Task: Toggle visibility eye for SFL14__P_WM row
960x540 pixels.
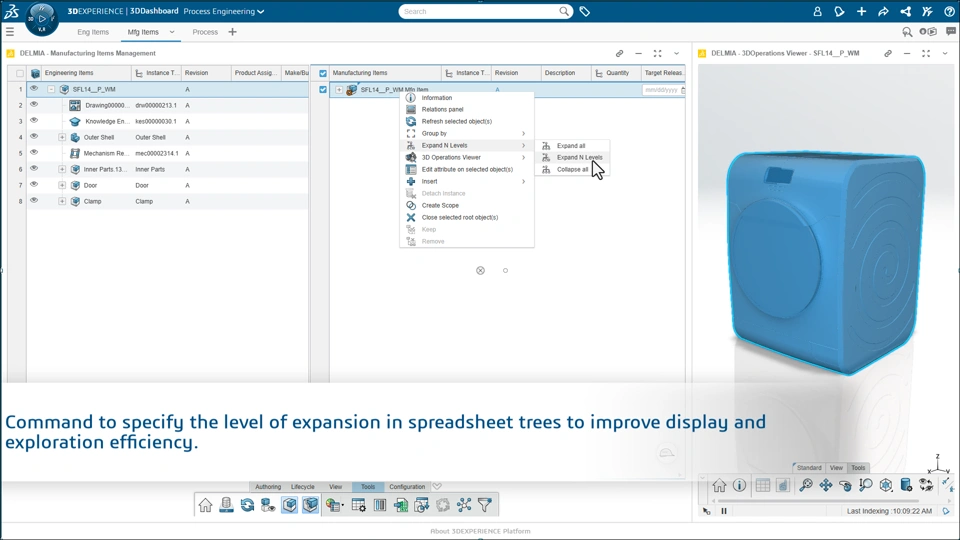Action: (x=34, y=89)
